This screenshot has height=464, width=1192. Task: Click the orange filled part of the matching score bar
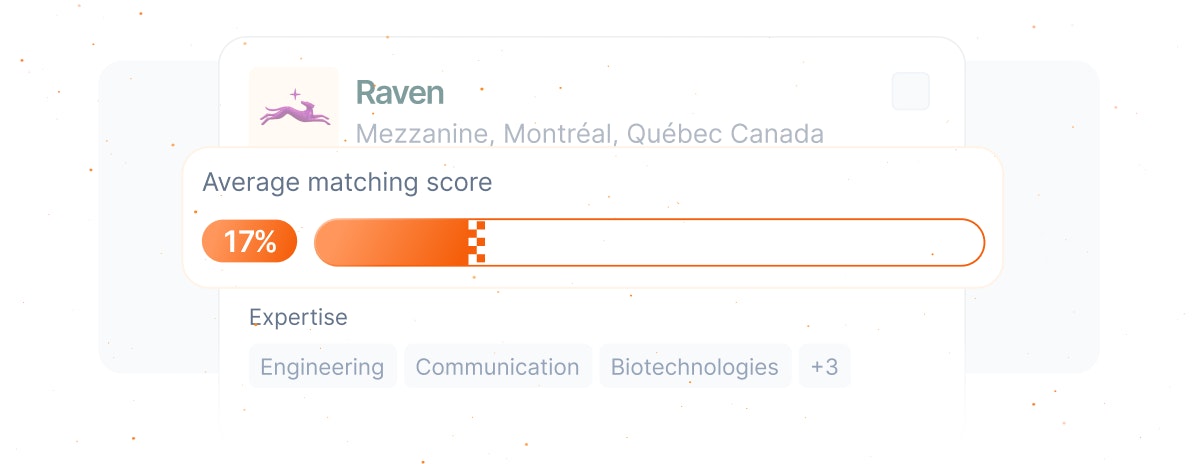[x=392, y=243]
